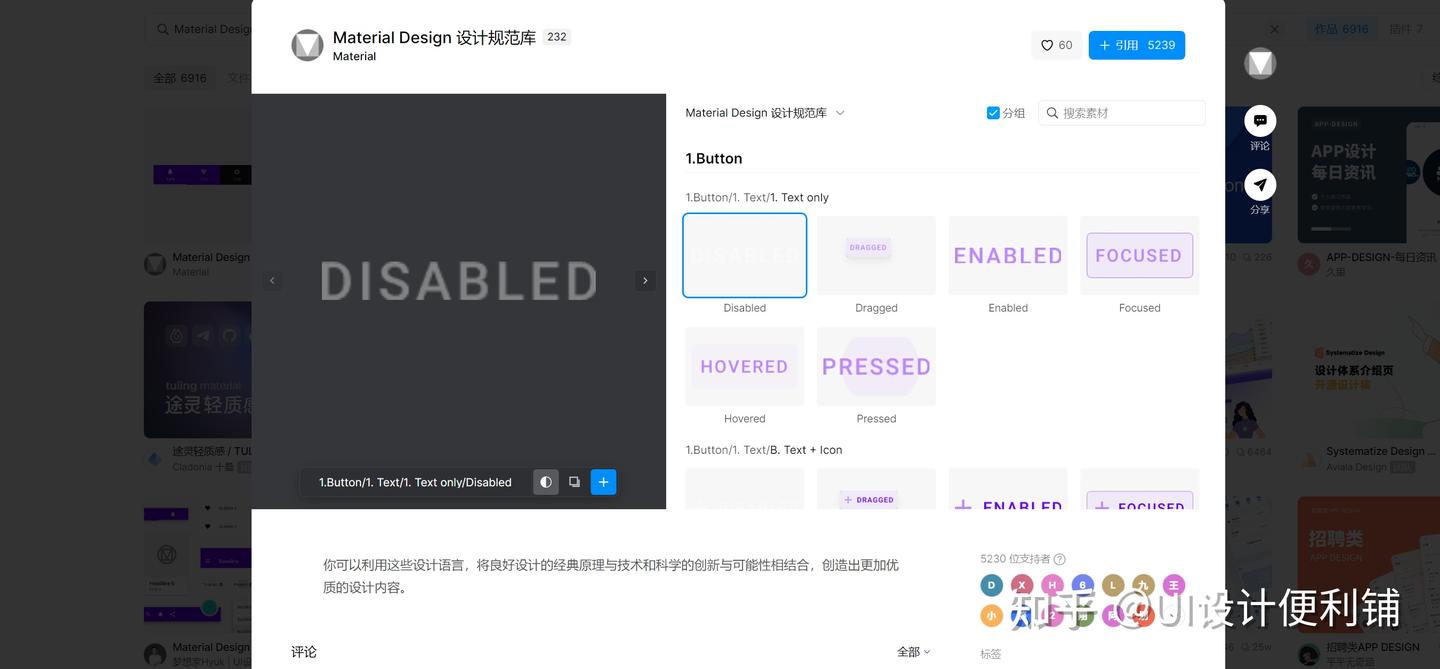The image size is (1440, 669).
Task: Close the dialog with the X in background
Action: click(1274, 30)
